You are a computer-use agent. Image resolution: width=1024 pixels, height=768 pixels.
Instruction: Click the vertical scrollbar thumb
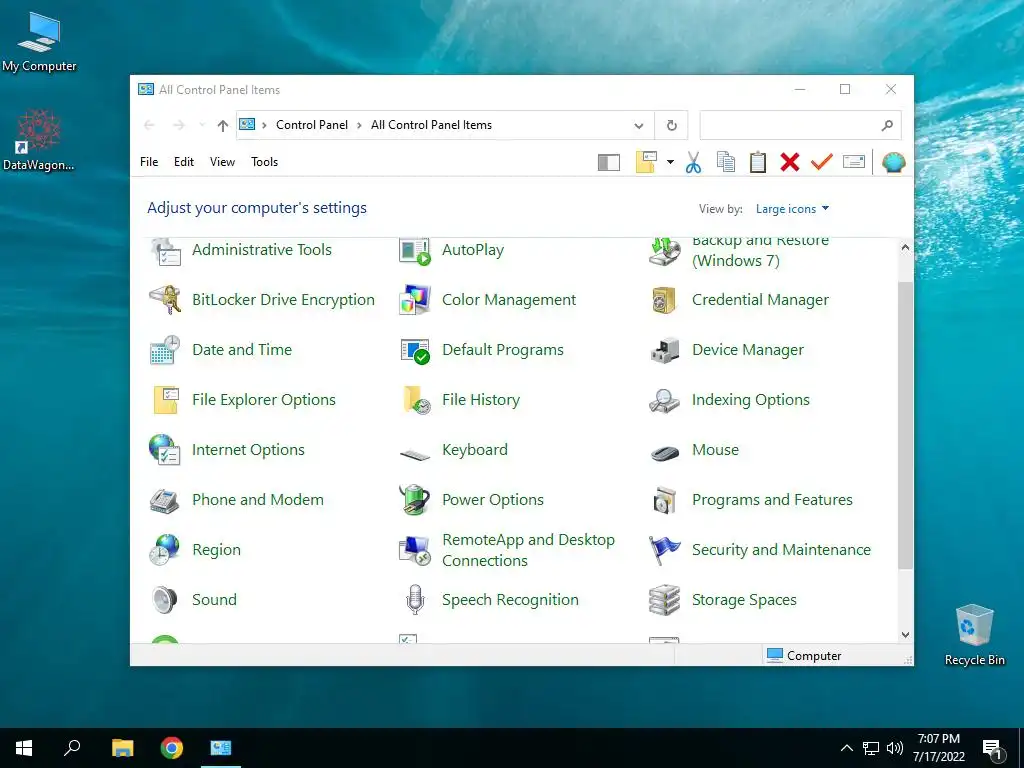904,425
